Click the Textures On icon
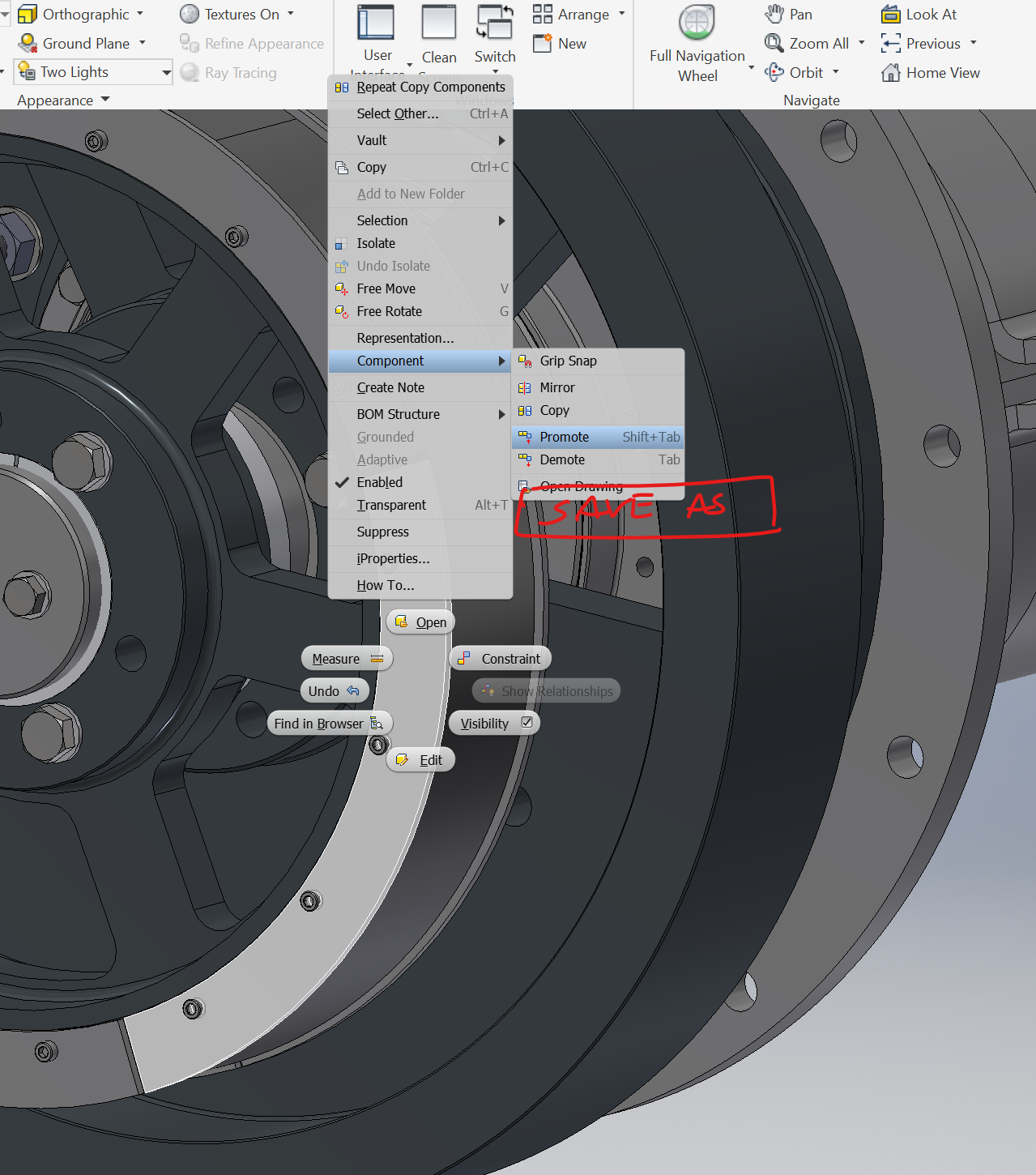This screenshot has height=1175, width=1036. click(x=190, y=14)
